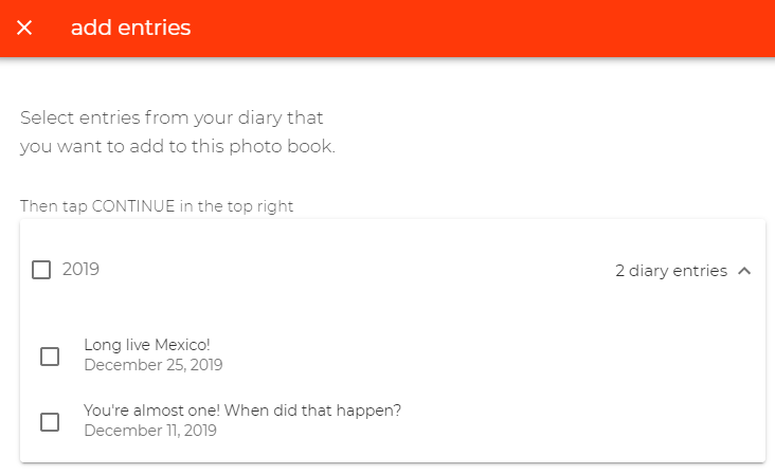The height and width of the screenshot is (474, 775).
Task: Click empty middle of the 2019 header row
Action: coord(350,270)
